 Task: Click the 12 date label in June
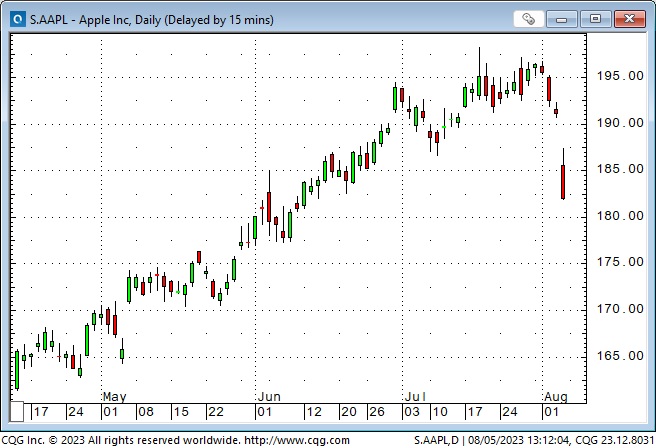coord(314,412)
